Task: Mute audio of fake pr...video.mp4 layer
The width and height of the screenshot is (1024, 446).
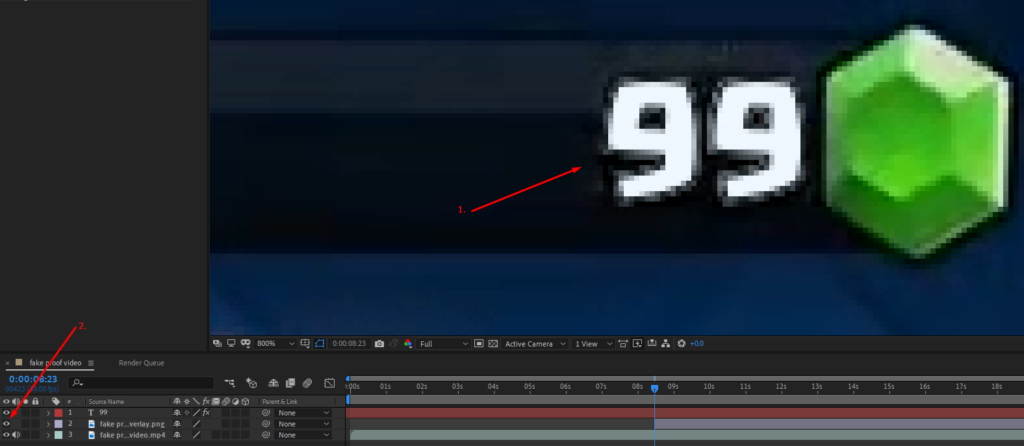Action: 16,434
